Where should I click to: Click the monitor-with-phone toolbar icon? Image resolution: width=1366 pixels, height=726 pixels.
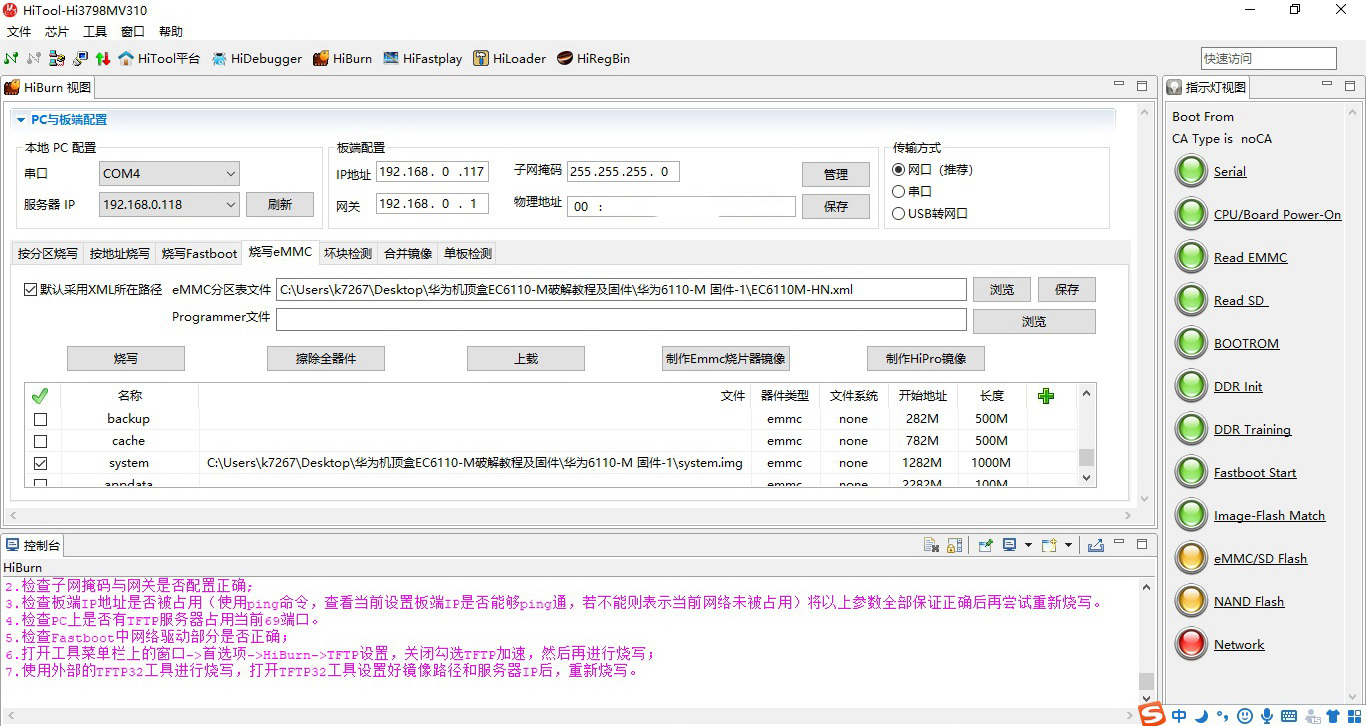click(x=80, y=59)
